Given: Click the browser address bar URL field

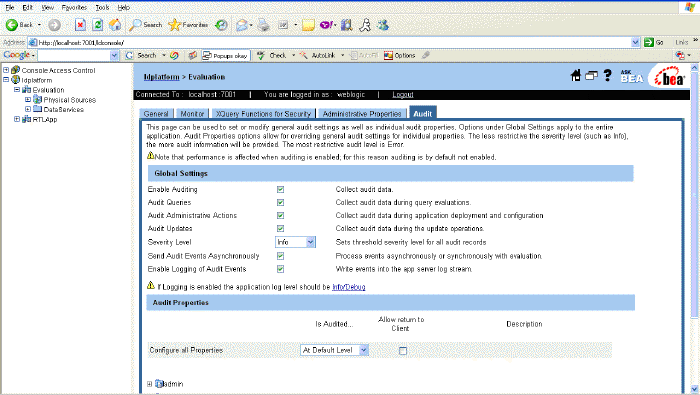Looking at the screenshot, I should tap(330, 42).
